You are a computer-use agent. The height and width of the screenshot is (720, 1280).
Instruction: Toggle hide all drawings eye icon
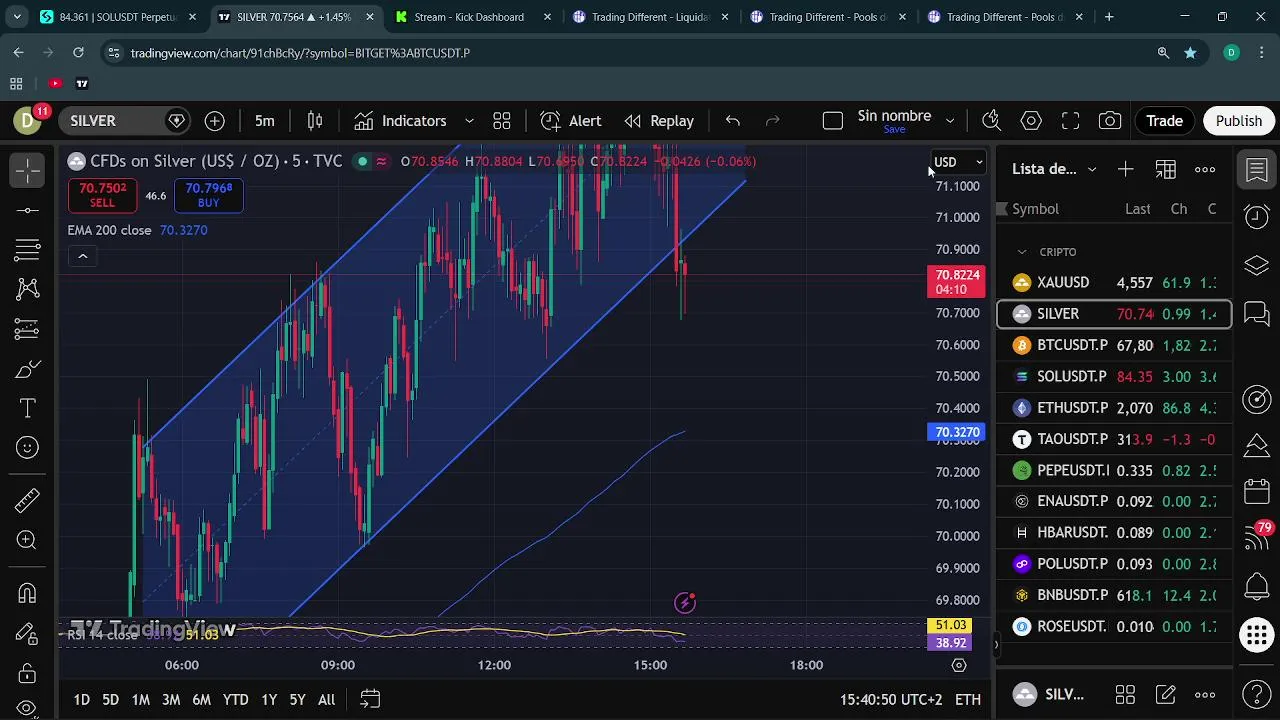(28, 708)
